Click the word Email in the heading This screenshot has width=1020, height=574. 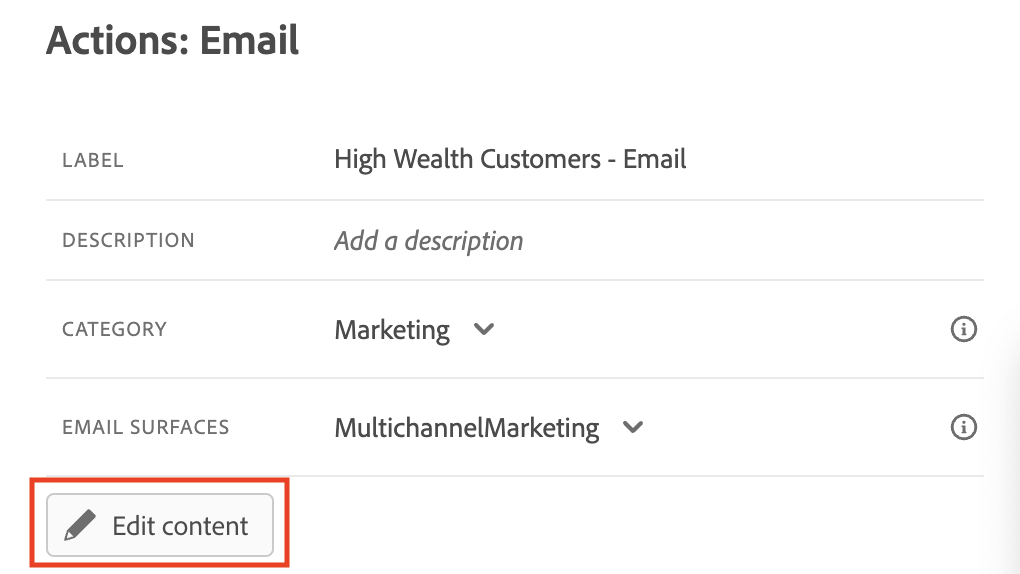pos(249,40)
